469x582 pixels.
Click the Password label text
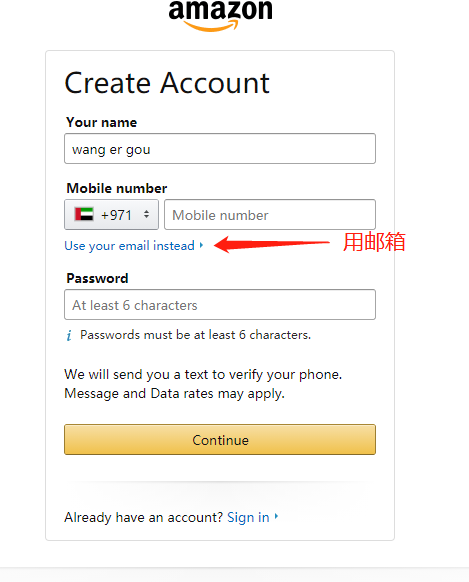click(x=97, y=278)
